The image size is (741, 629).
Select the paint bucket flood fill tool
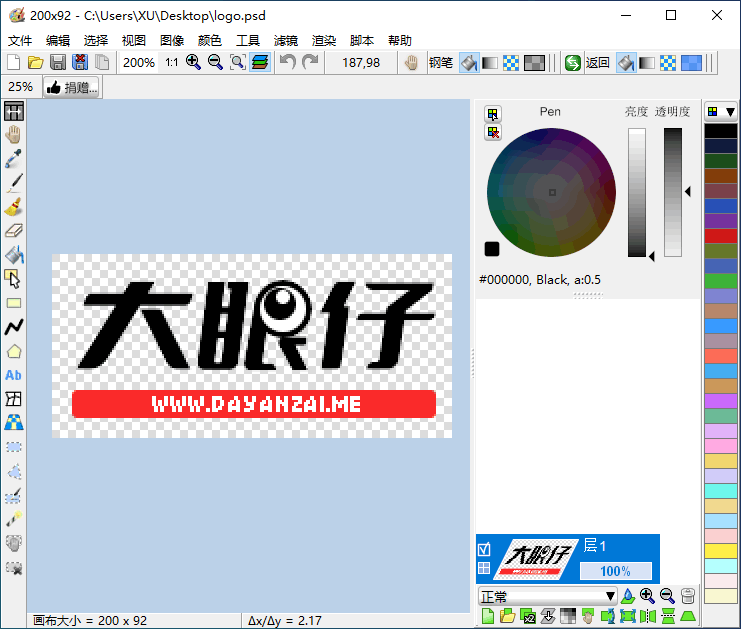(14, 255)
